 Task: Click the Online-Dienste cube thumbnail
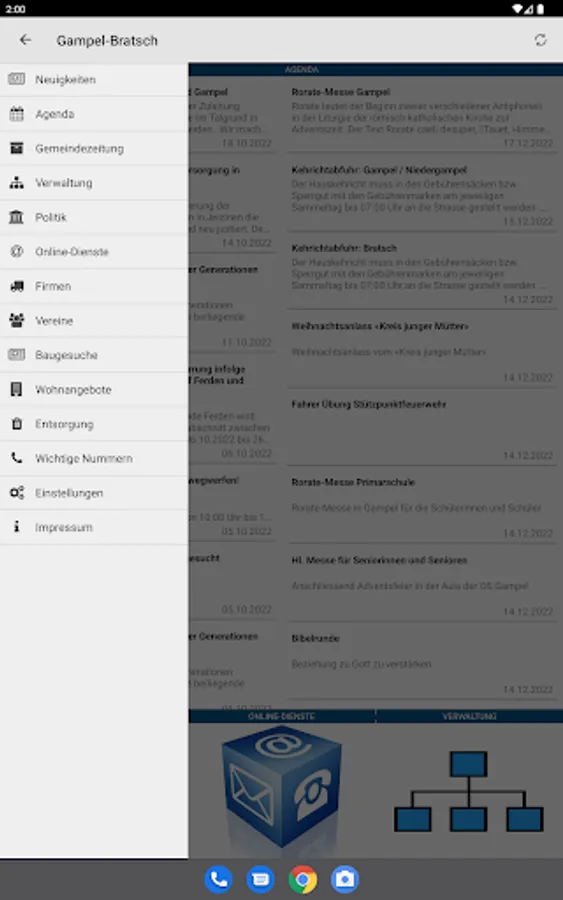coord(282,789)
